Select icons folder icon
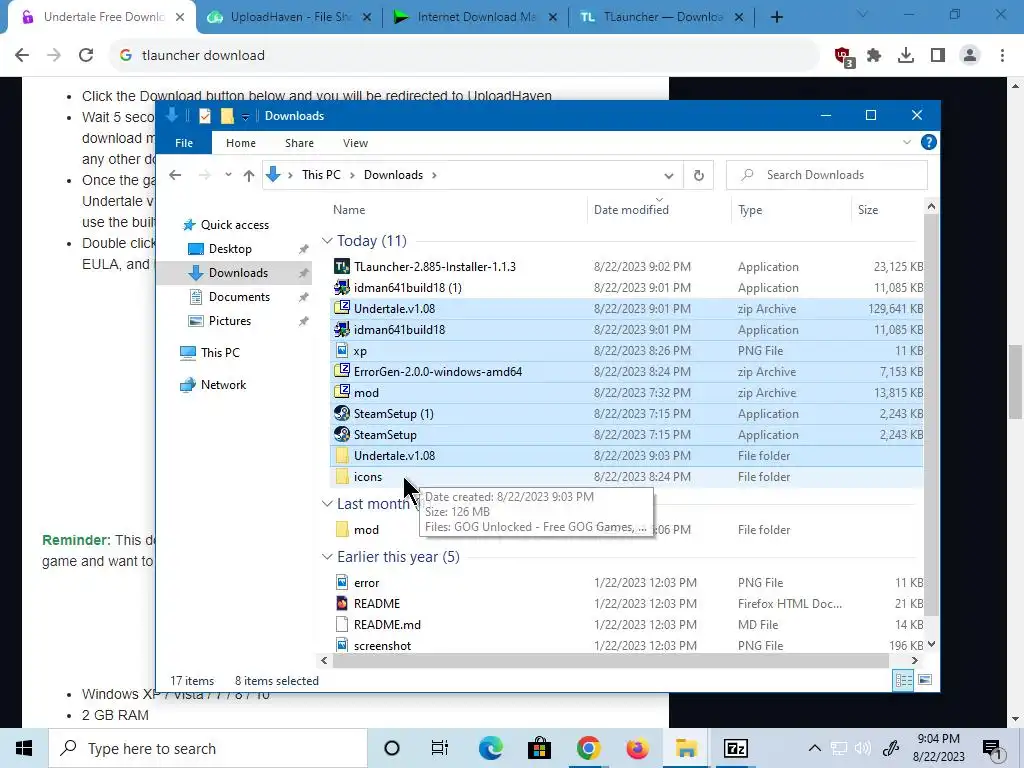The width and height of the screenshot is (1024, 768). tap(342, 477)
